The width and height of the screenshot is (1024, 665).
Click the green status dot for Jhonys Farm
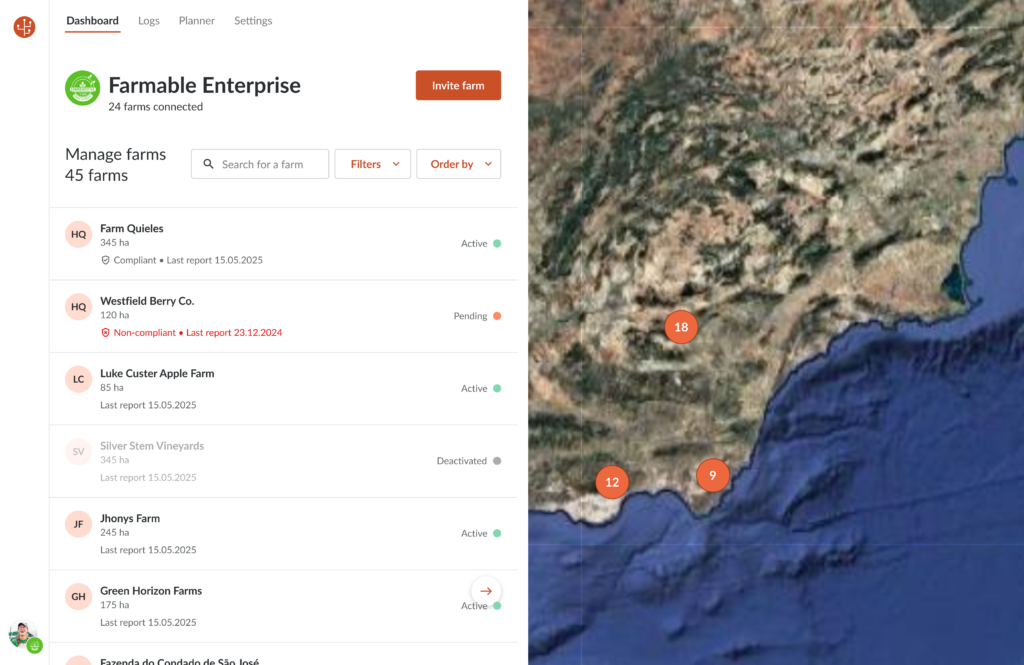click(497, 534)
